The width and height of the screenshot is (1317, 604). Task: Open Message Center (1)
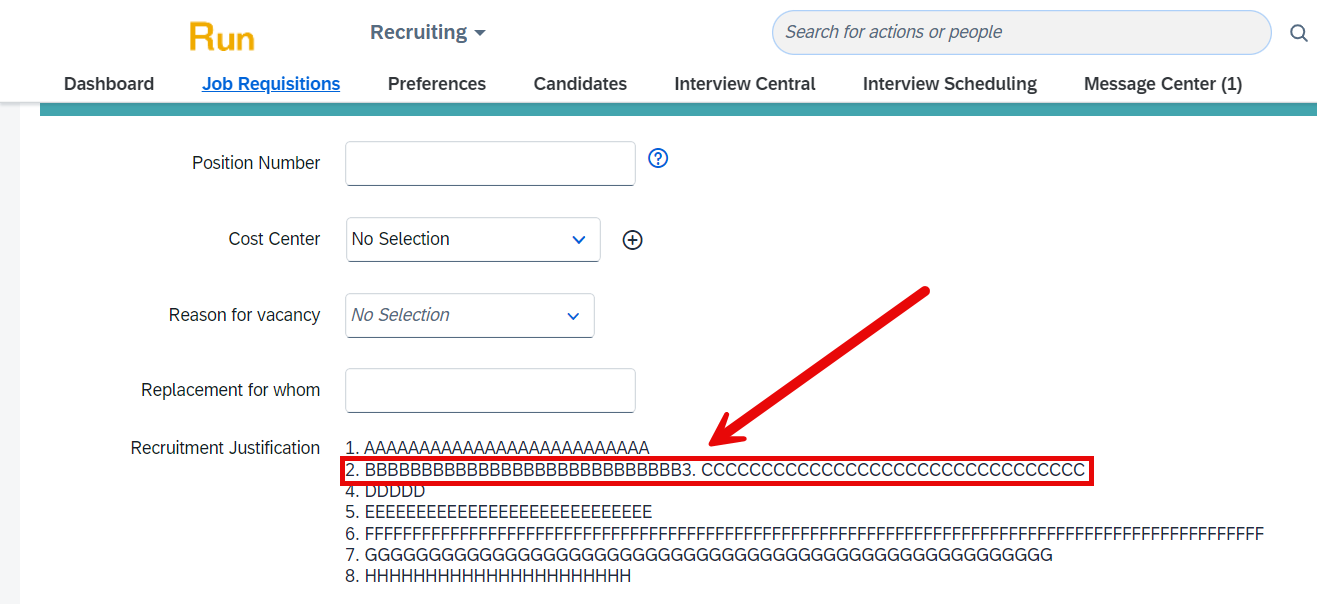pos(1163,84)
